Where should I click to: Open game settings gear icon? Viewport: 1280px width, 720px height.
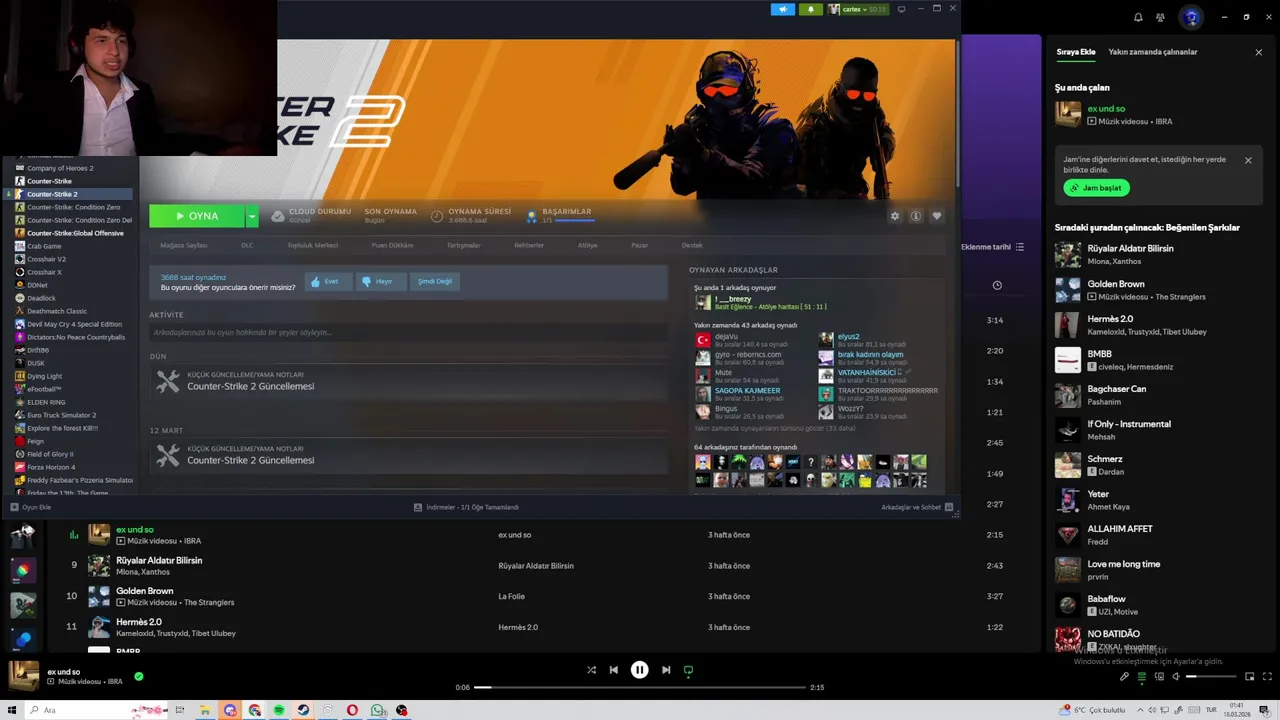coord(895,216)
